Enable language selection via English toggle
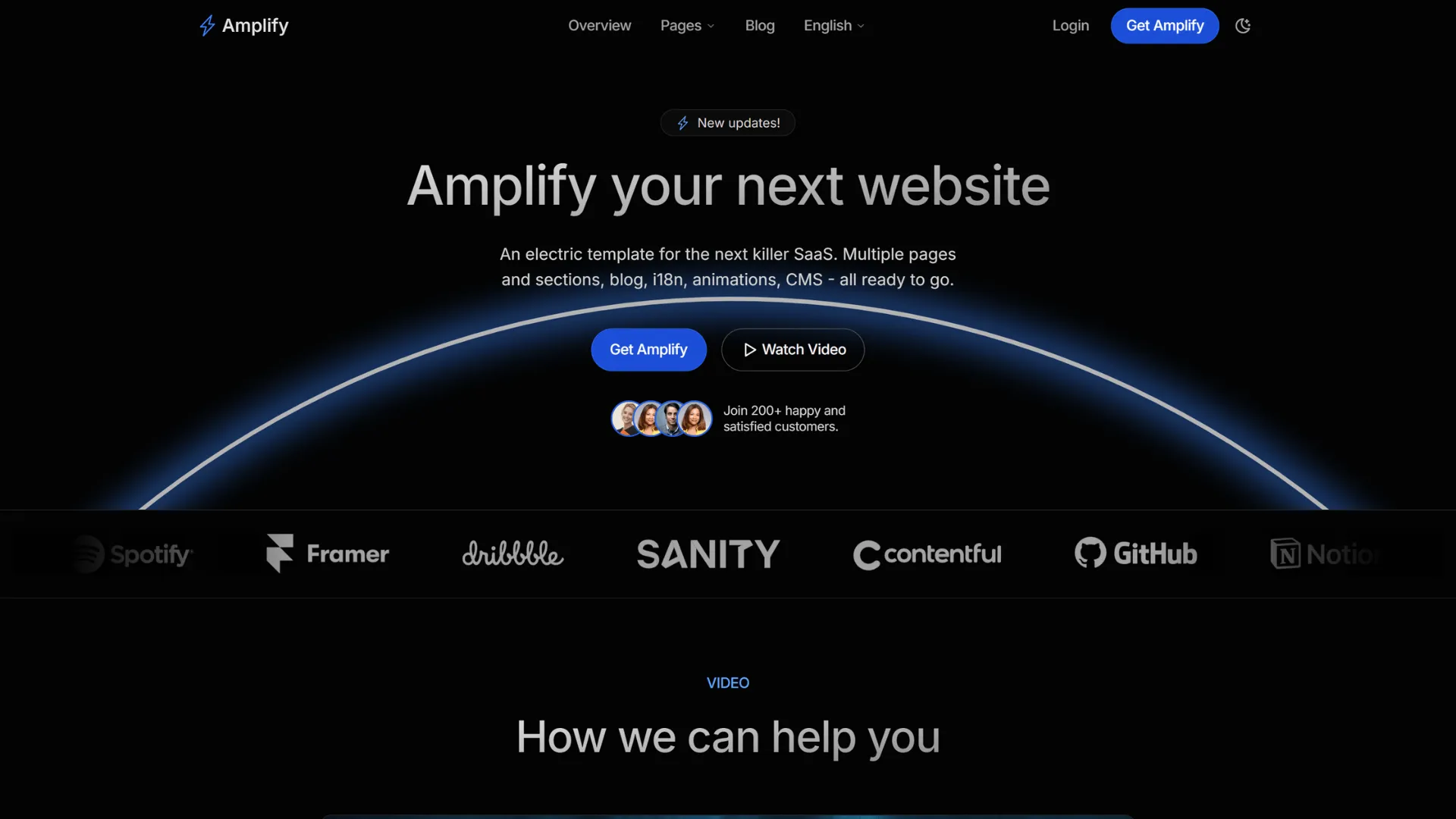Image resolution: width=1456 pixels, height=819 pixels. [x=833, y=25]
